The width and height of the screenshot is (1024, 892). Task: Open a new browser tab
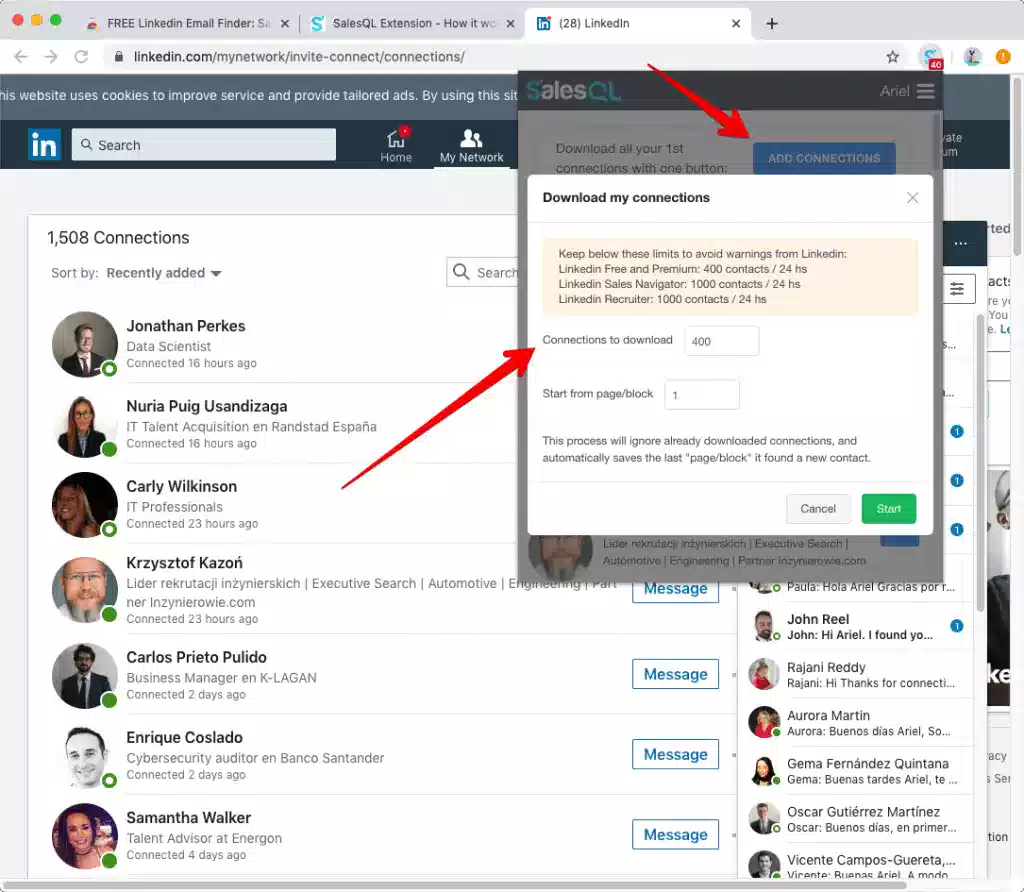[x=771, y=24]
